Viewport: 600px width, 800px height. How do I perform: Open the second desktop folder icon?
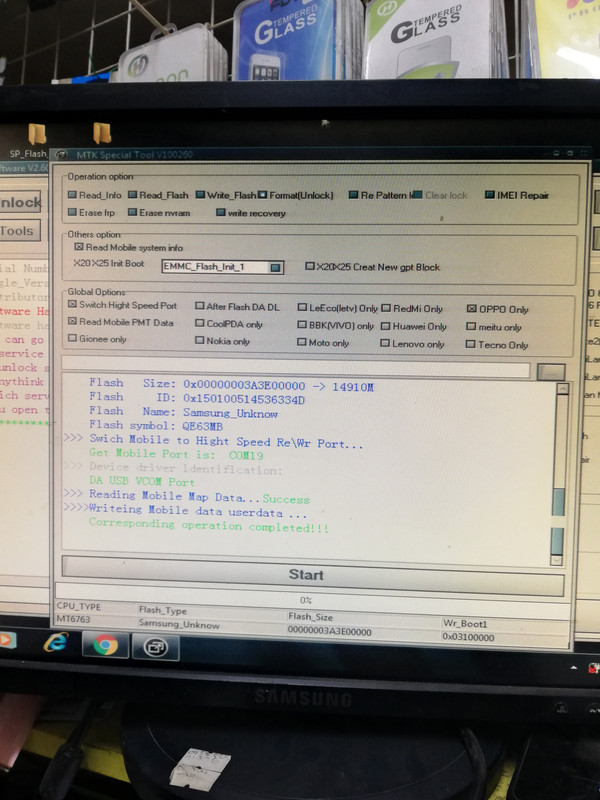102,133
